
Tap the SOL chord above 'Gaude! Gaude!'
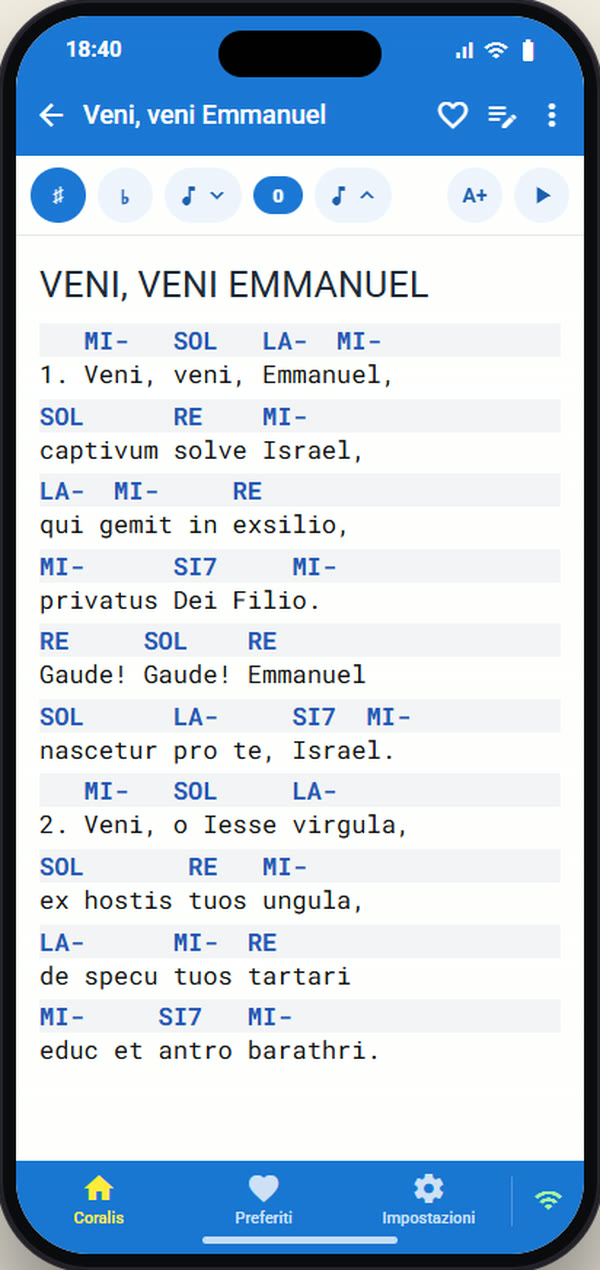click(165, 641)
